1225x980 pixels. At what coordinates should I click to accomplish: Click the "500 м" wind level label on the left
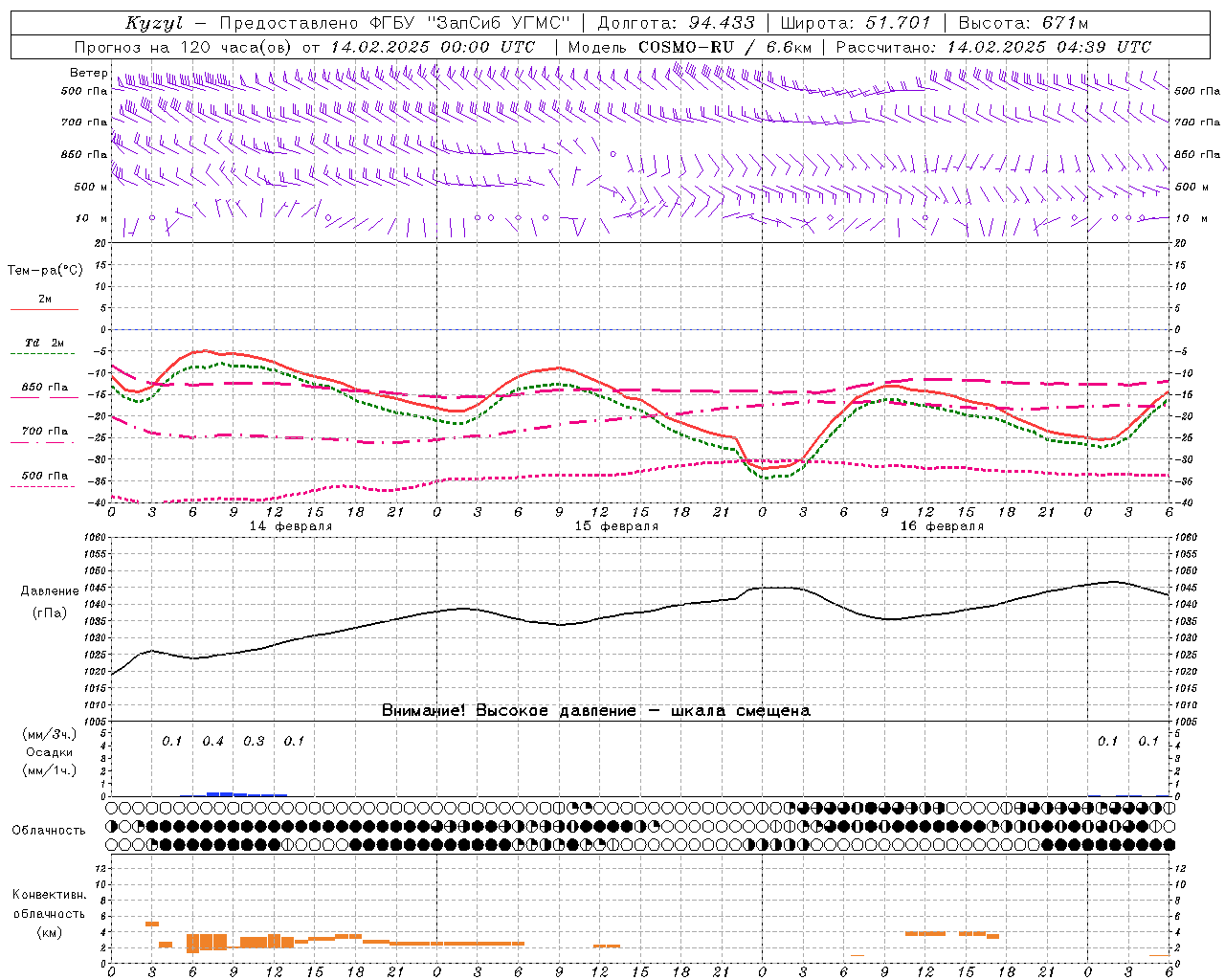click(x=90, y=187)
